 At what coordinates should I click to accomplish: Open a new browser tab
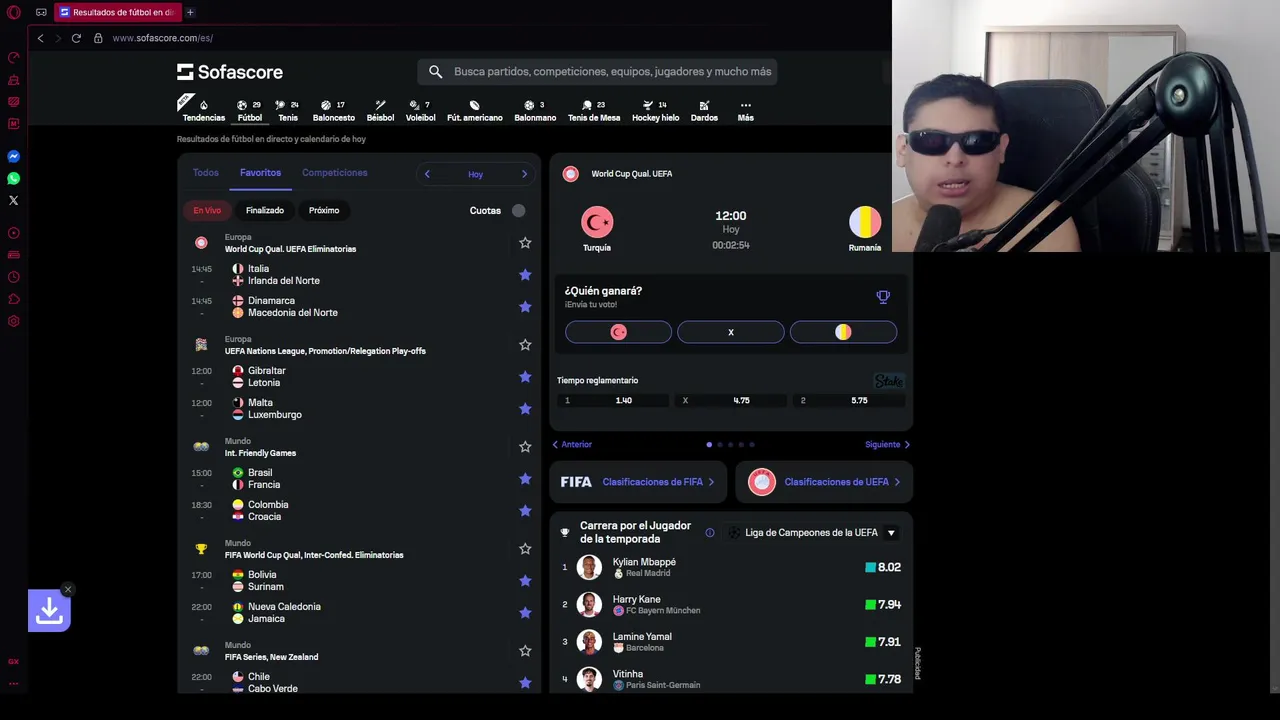(x=190, y=12)
